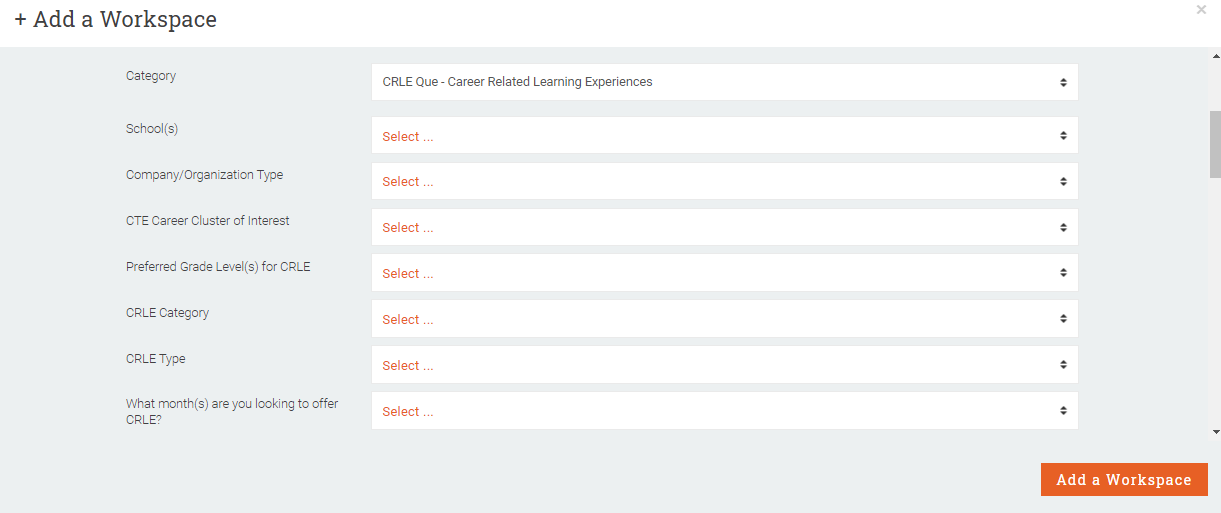Click CRLE Type up-down arrow icon

click(1063, 366)
